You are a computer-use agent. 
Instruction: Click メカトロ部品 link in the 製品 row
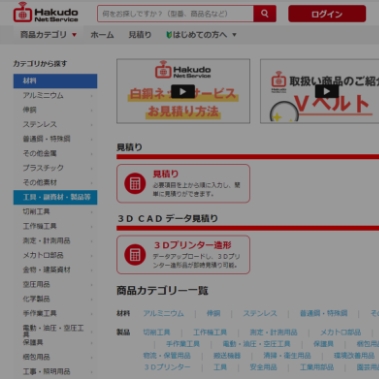[x=341, y=333]
